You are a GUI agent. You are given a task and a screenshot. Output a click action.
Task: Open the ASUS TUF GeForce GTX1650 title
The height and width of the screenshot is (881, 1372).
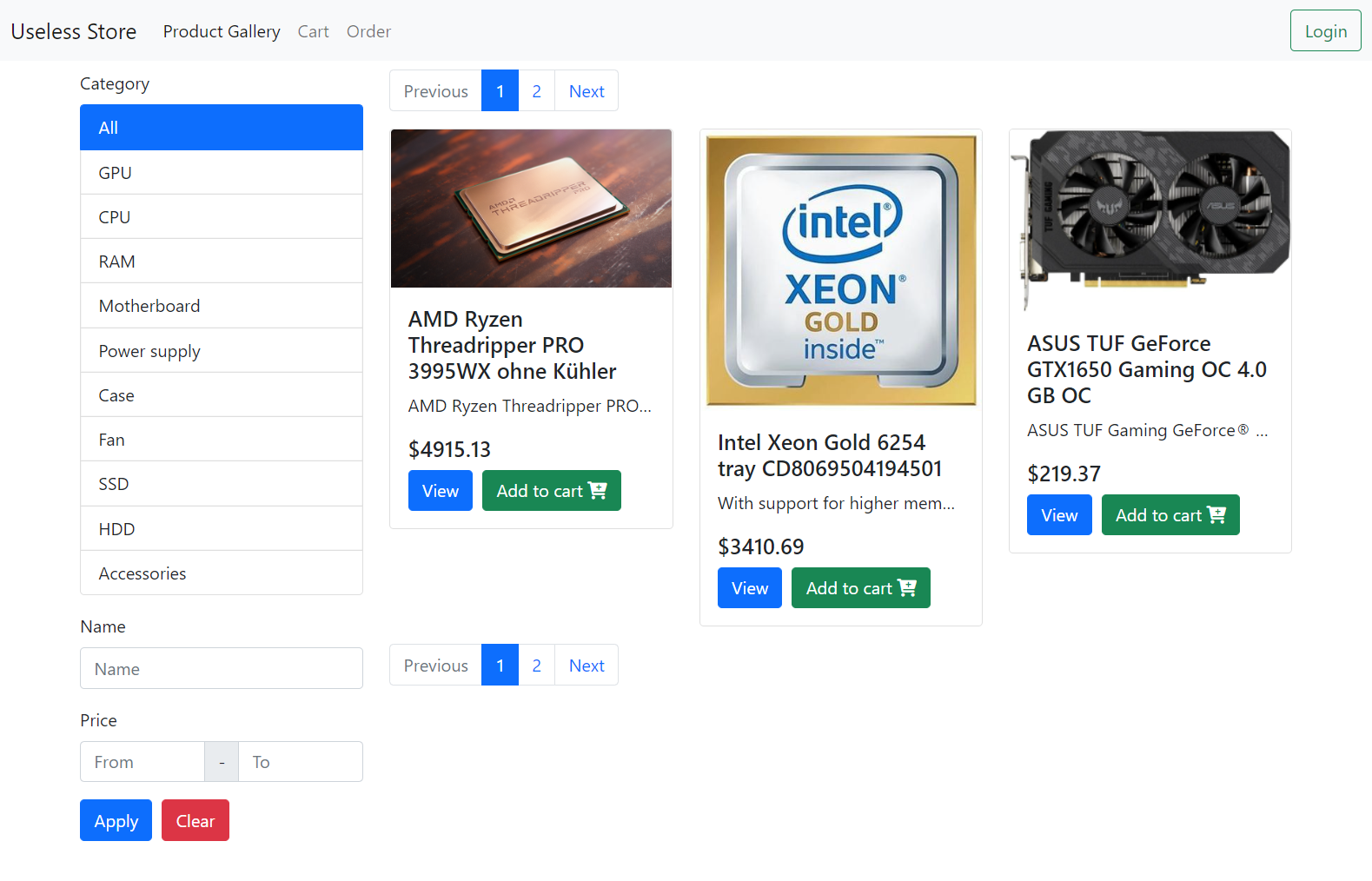tap(1147, 369)
